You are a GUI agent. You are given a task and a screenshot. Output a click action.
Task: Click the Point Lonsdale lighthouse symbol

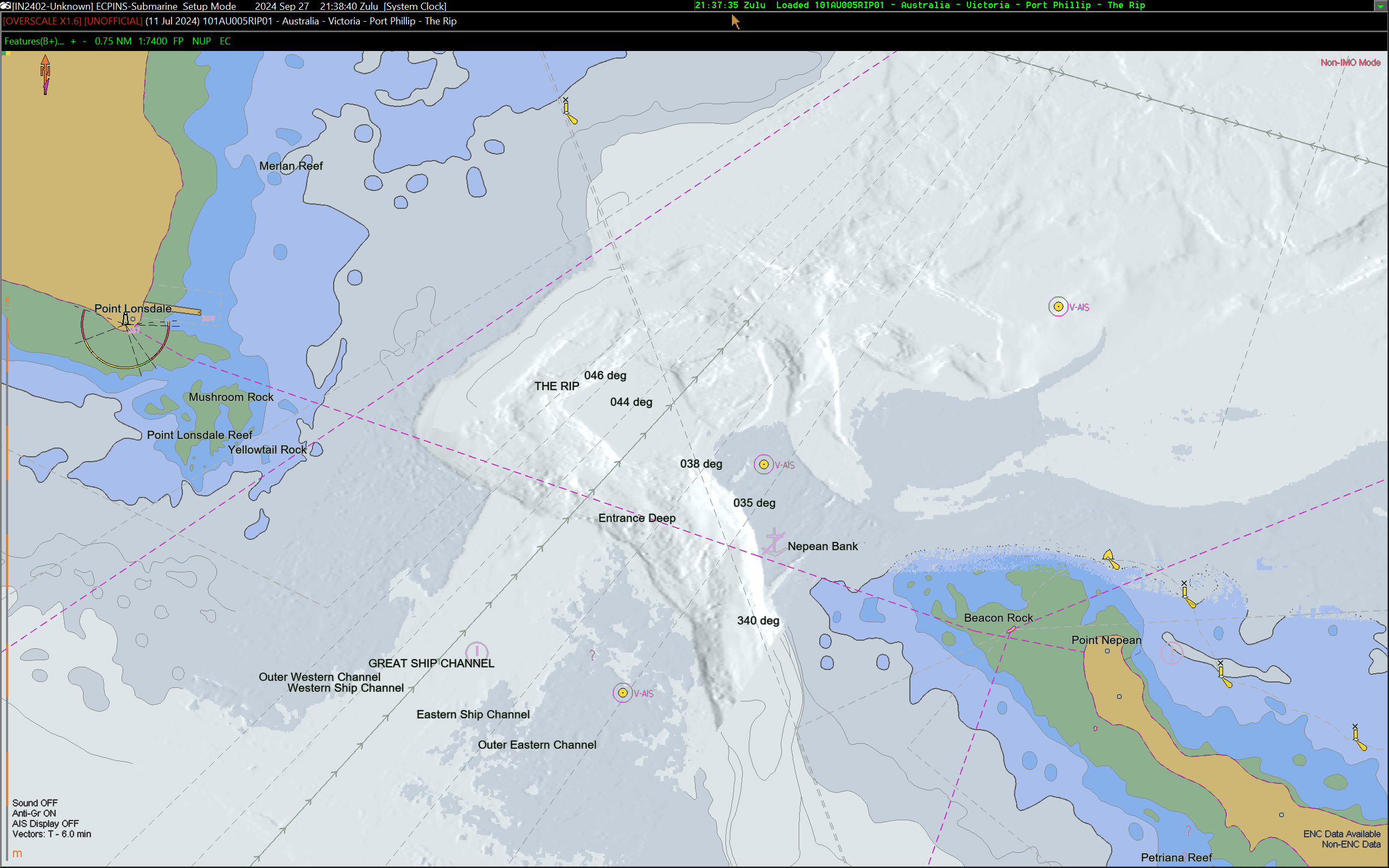126,319
